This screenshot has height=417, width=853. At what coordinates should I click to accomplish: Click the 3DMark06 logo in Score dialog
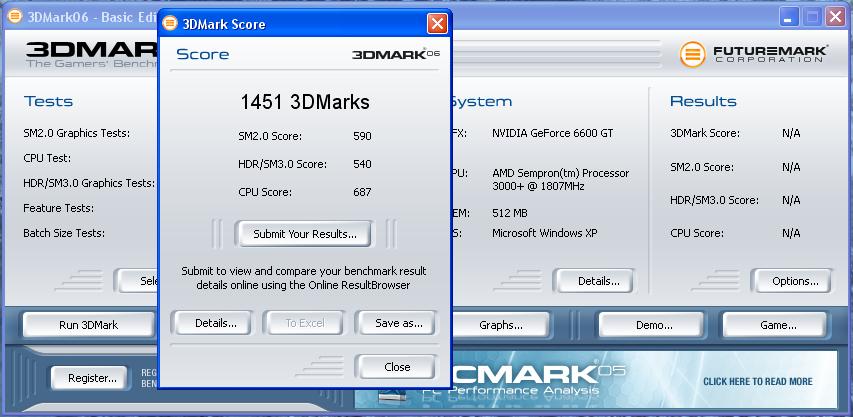pos(395,54)
